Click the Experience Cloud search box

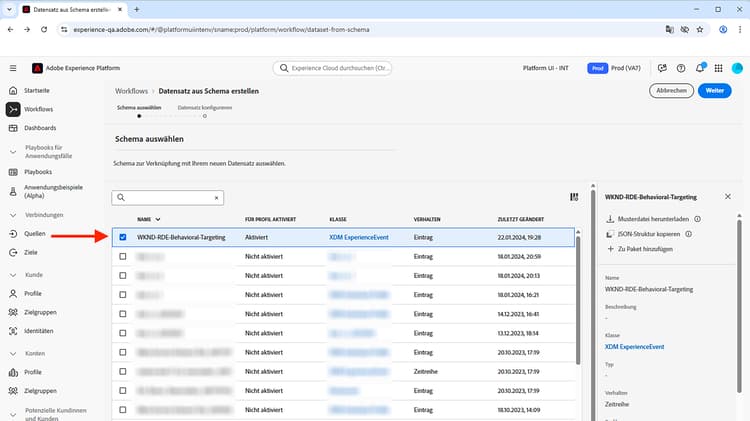(332, 68)
